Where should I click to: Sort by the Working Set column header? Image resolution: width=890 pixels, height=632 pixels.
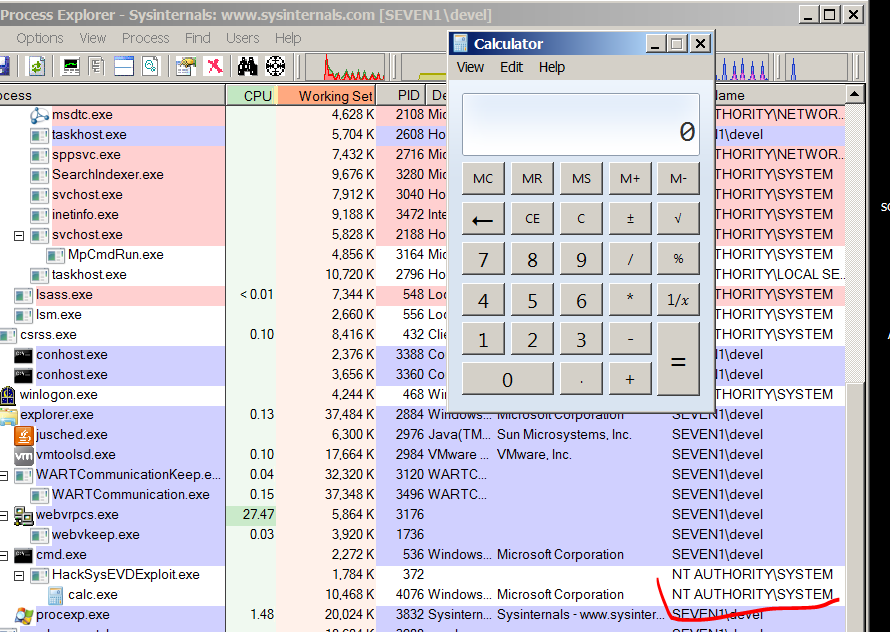pos(325,95)
